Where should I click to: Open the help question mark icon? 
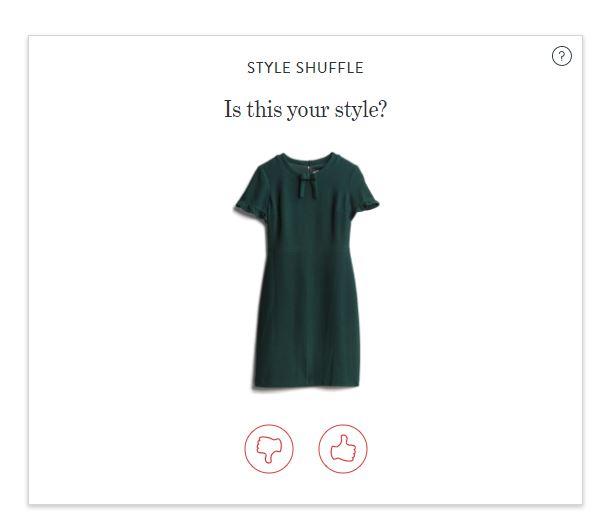coord(562,56)
